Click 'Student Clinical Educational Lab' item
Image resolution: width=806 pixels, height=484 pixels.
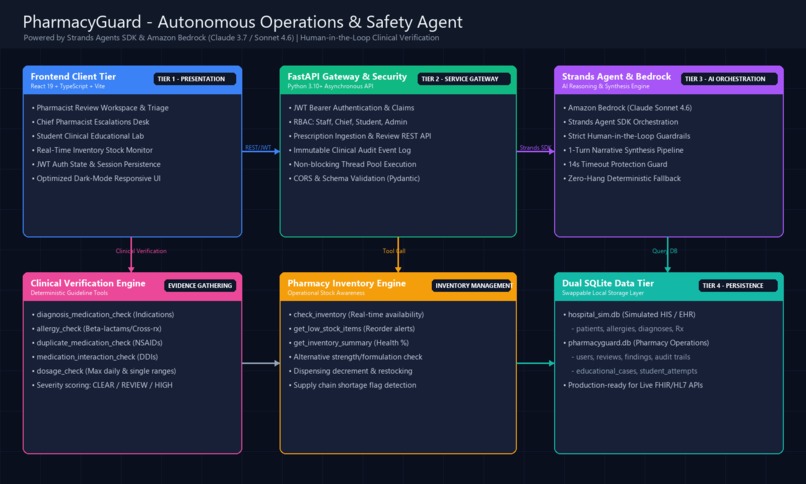(88, 136)
